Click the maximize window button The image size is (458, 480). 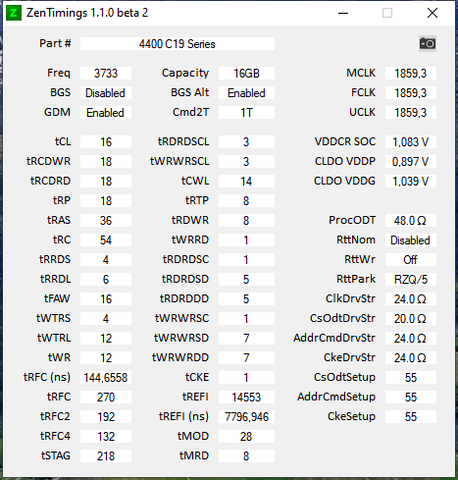point(387,13)
